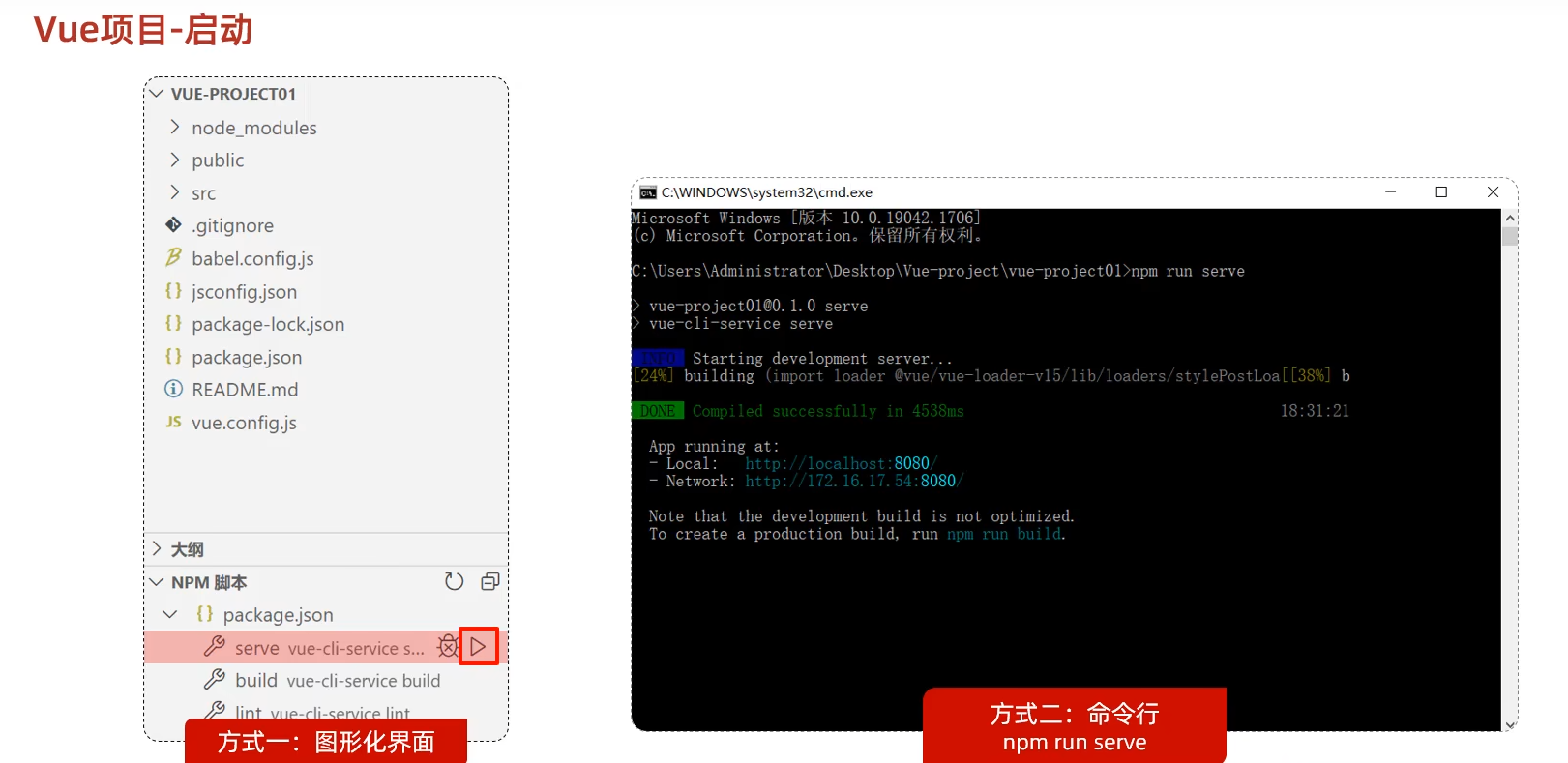Expand the public folder
Image resolution: width=1568 pixels, height=763 pixels.
pos(175,160)
